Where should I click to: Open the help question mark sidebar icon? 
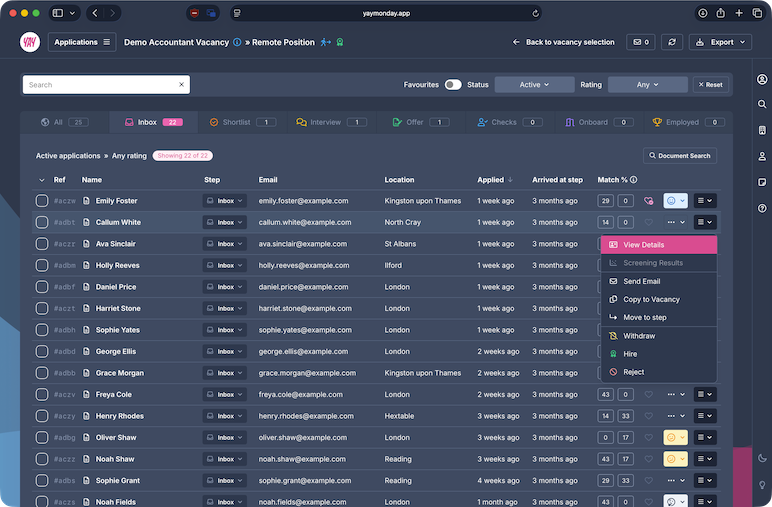(x=762, y=208)
